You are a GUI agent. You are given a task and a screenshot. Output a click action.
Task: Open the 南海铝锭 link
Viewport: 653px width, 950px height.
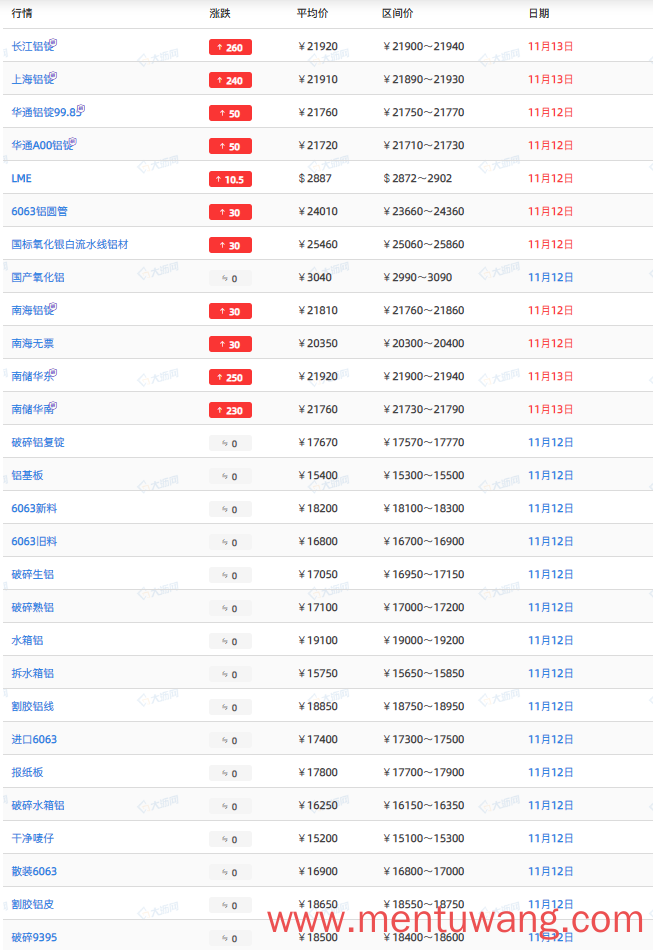click(x=31, y=310)
